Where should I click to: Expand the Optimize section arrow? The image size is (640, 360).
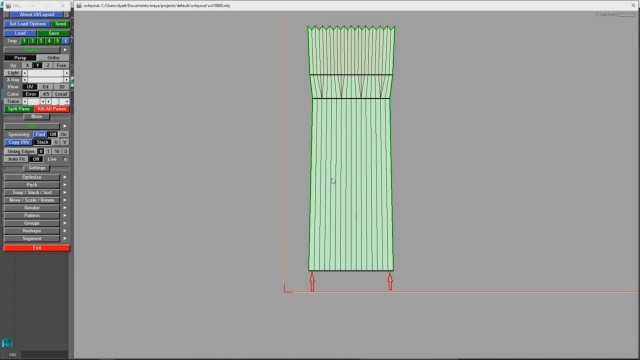pyautogui.click(x=65, y=177)
